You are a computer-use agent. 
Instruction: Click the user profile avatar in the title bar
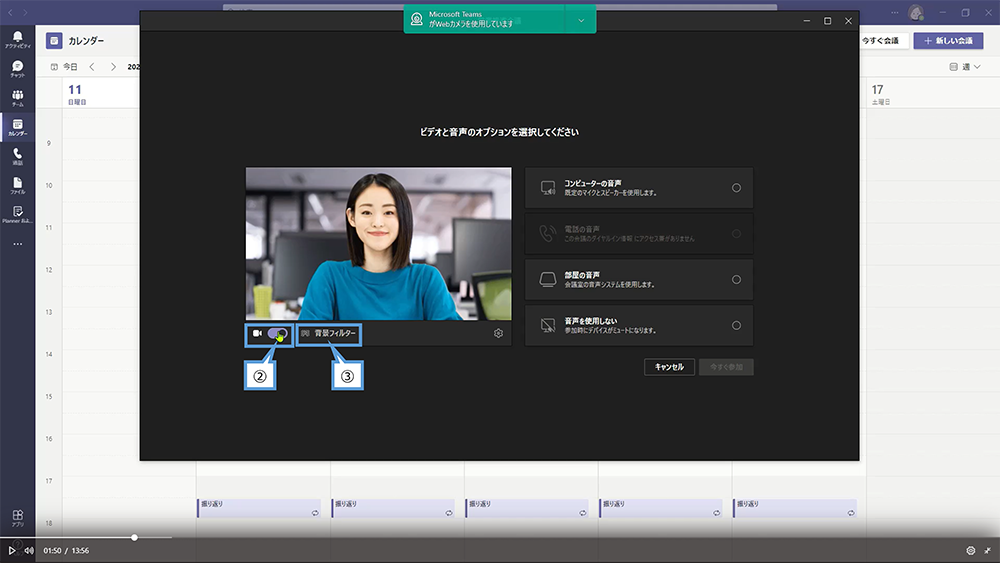coord(916,13)
